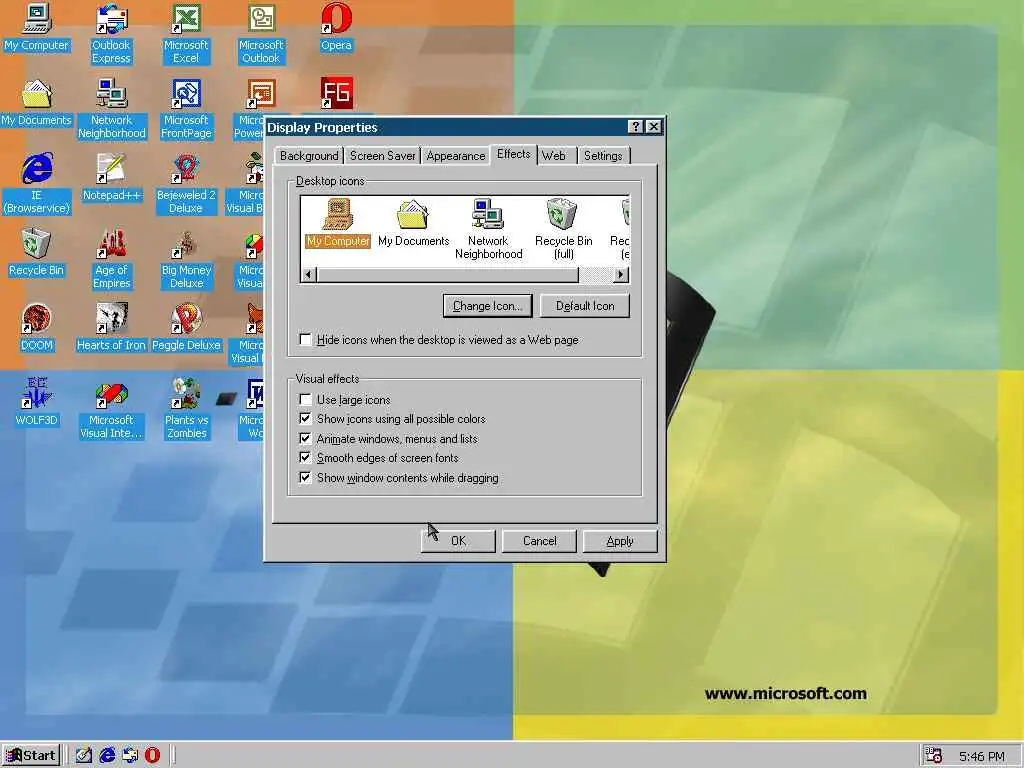Click Outlook Express quick launch icon
1024x768 pixels.
[x=130, y=756]
